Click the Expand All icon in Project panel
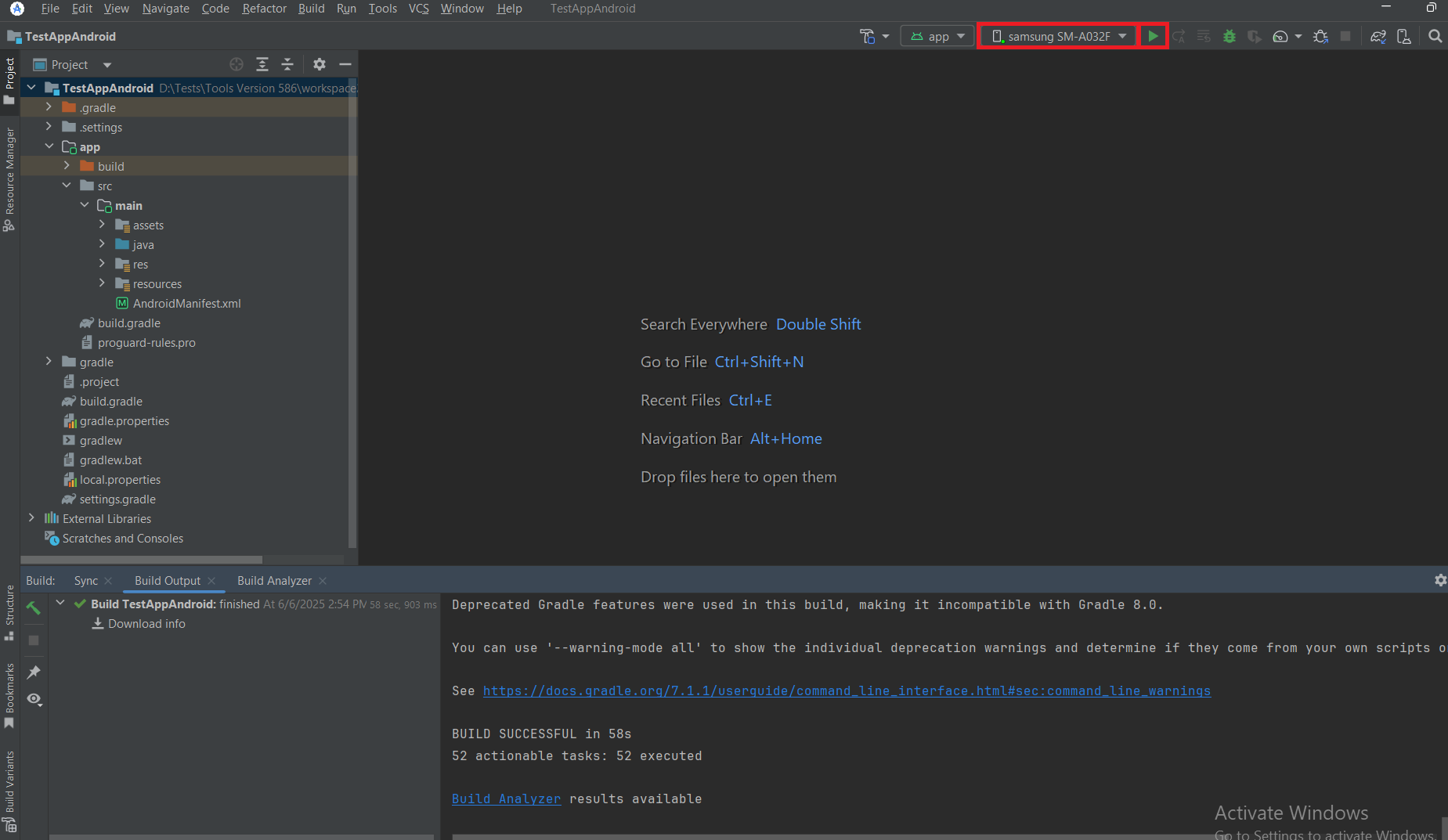1448x840 pixels. 262,64
